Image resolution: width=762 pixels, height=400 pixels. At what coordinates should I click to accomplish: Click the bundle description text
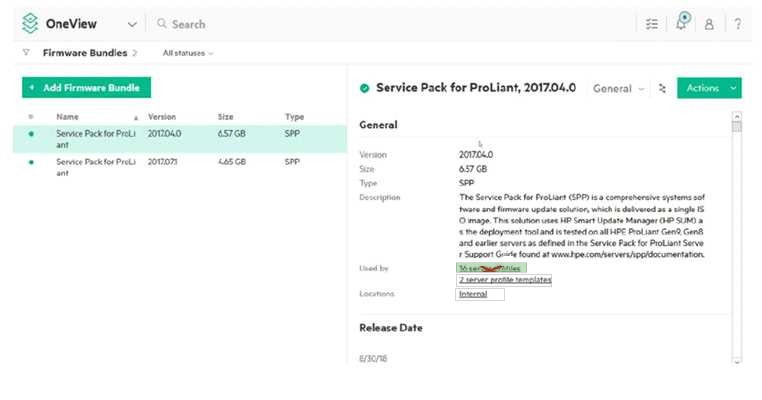[x=582, y=226]
